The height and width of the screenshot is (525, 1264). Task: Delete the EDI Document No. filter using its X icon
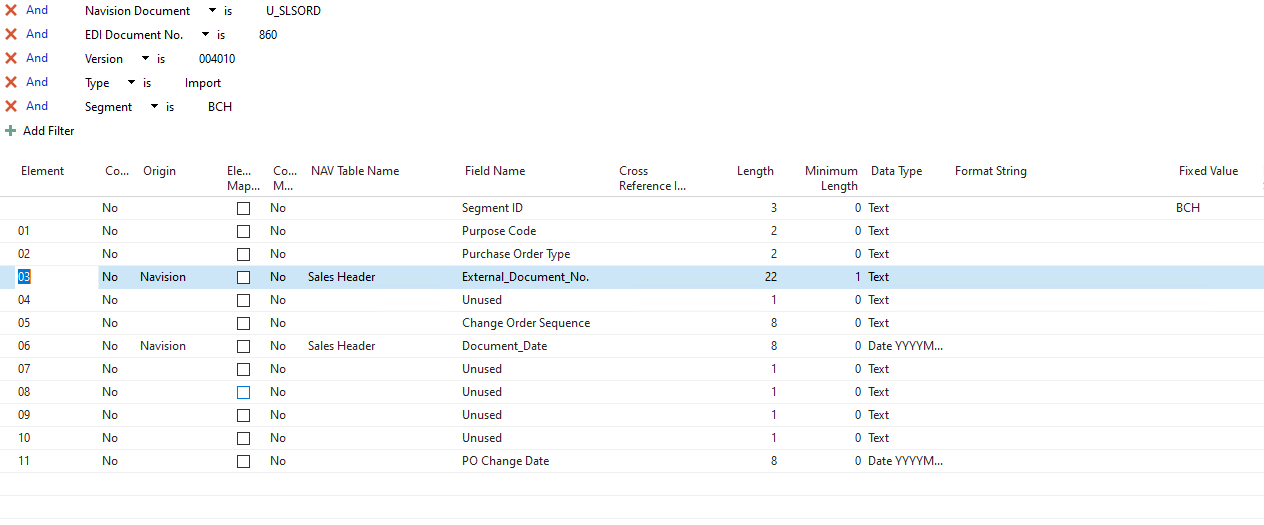click(11, 34)
